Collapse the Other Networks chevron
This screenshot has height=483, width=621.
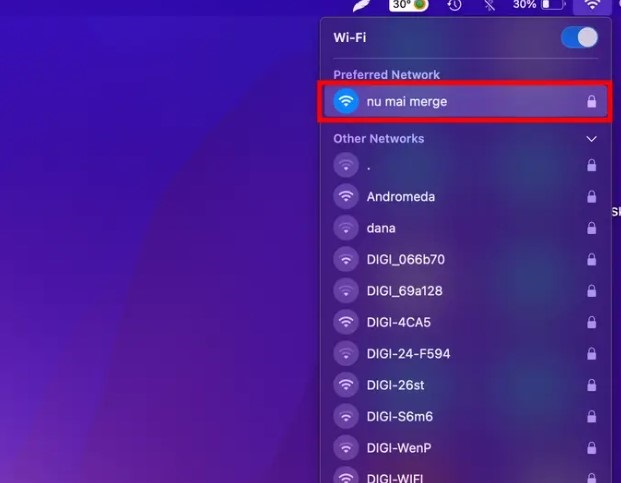point(591,139)
